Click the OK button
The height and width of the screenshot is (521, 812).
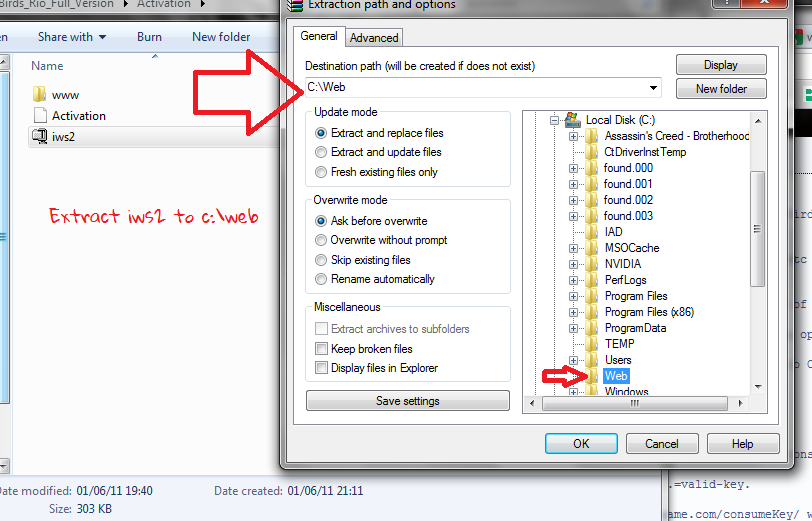pos(581,444)
